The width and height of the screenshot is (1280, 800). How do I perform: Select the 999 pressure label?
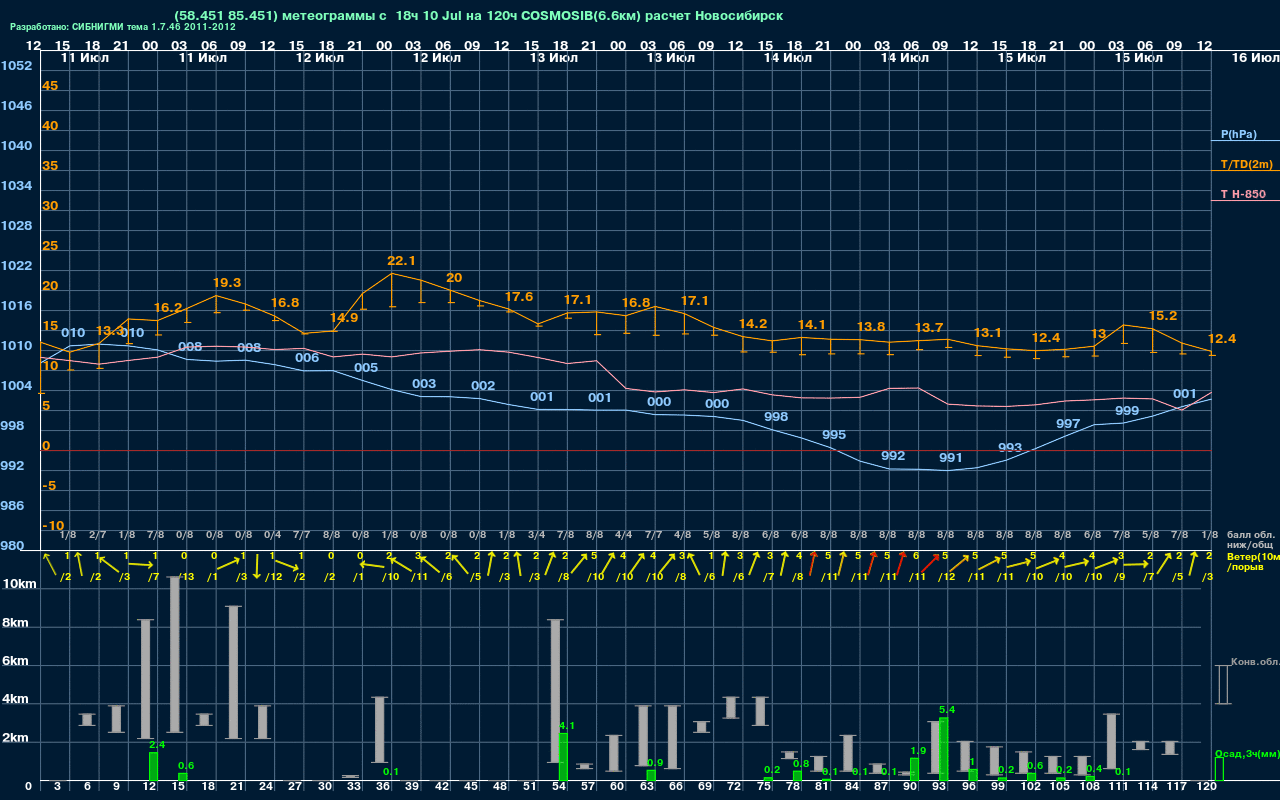point(1127,411)
